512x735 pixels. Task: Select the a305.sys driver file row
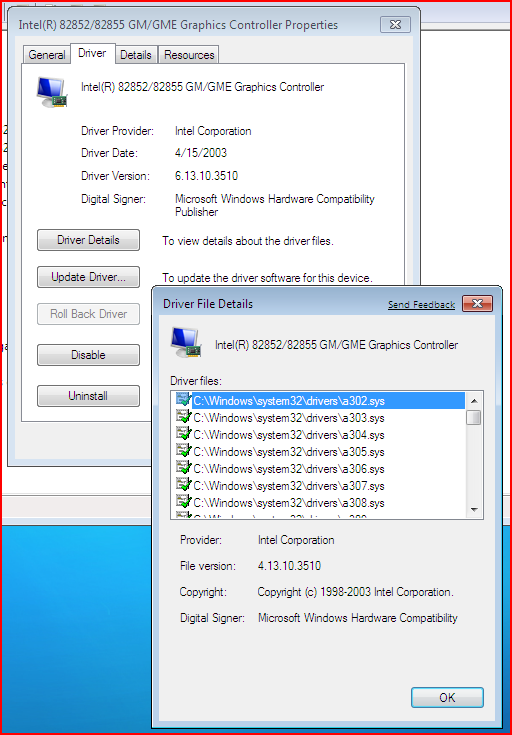coord(320,452)
